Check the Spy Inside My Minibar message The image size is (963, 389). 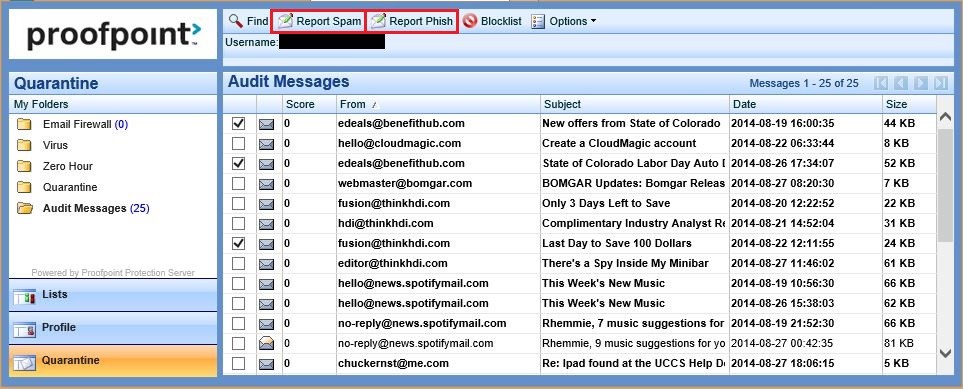pyautogui.click(x=238, y=263)
